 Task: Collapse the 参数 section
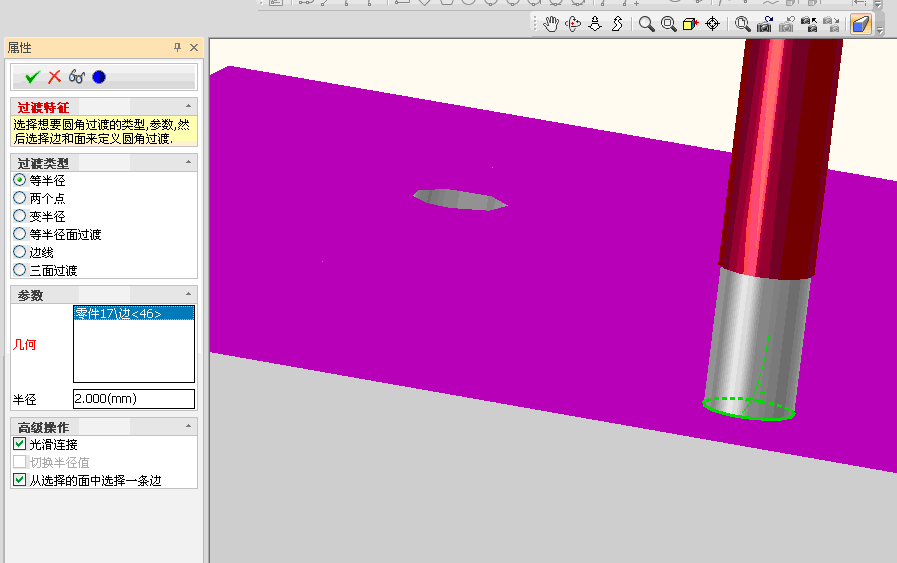click(188, 295)
